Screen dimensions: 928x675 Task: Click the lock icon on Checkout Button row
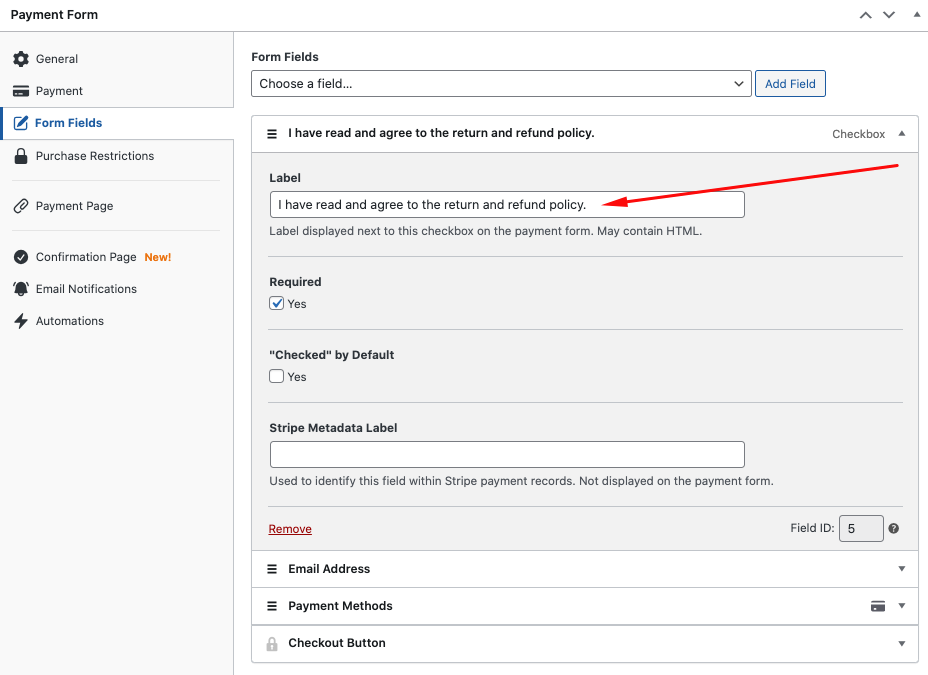coord(271,643)
